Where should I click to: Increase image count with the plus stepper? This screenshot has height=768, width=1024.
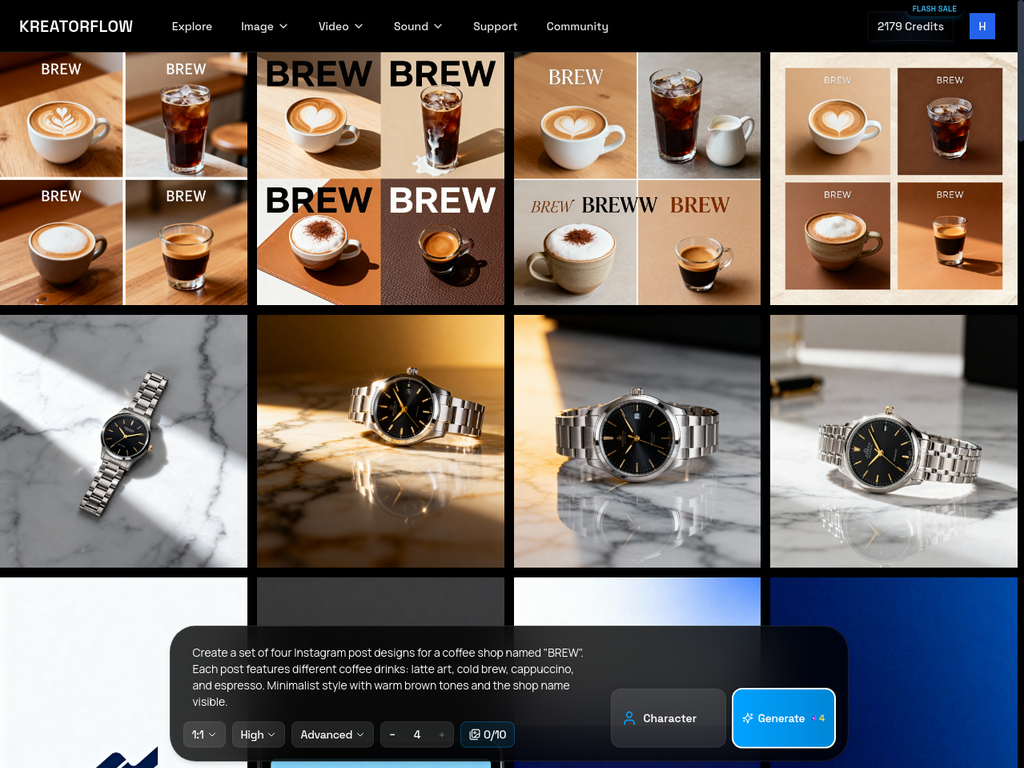(441, 734)
